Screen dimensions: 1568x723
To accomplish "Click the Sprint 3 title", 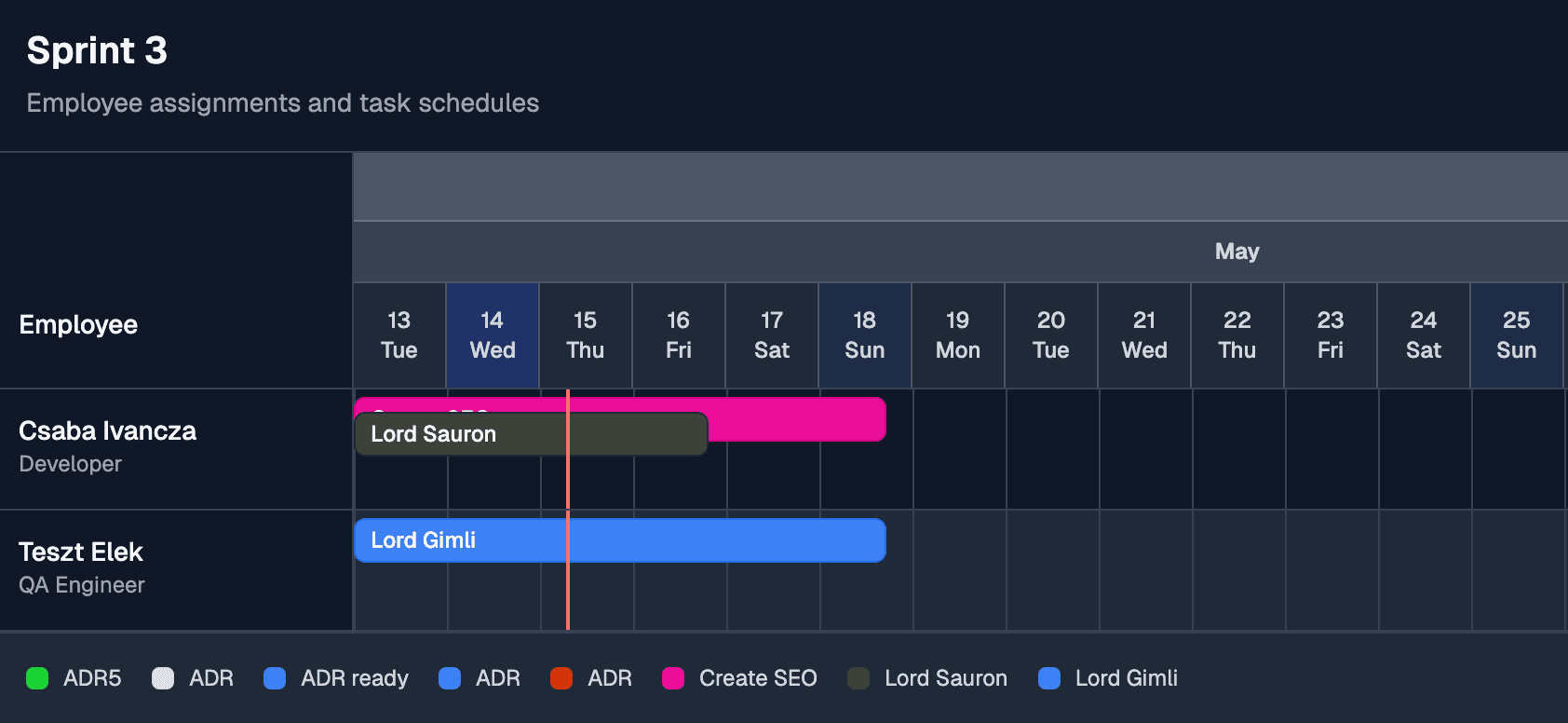I will (97, 50).
